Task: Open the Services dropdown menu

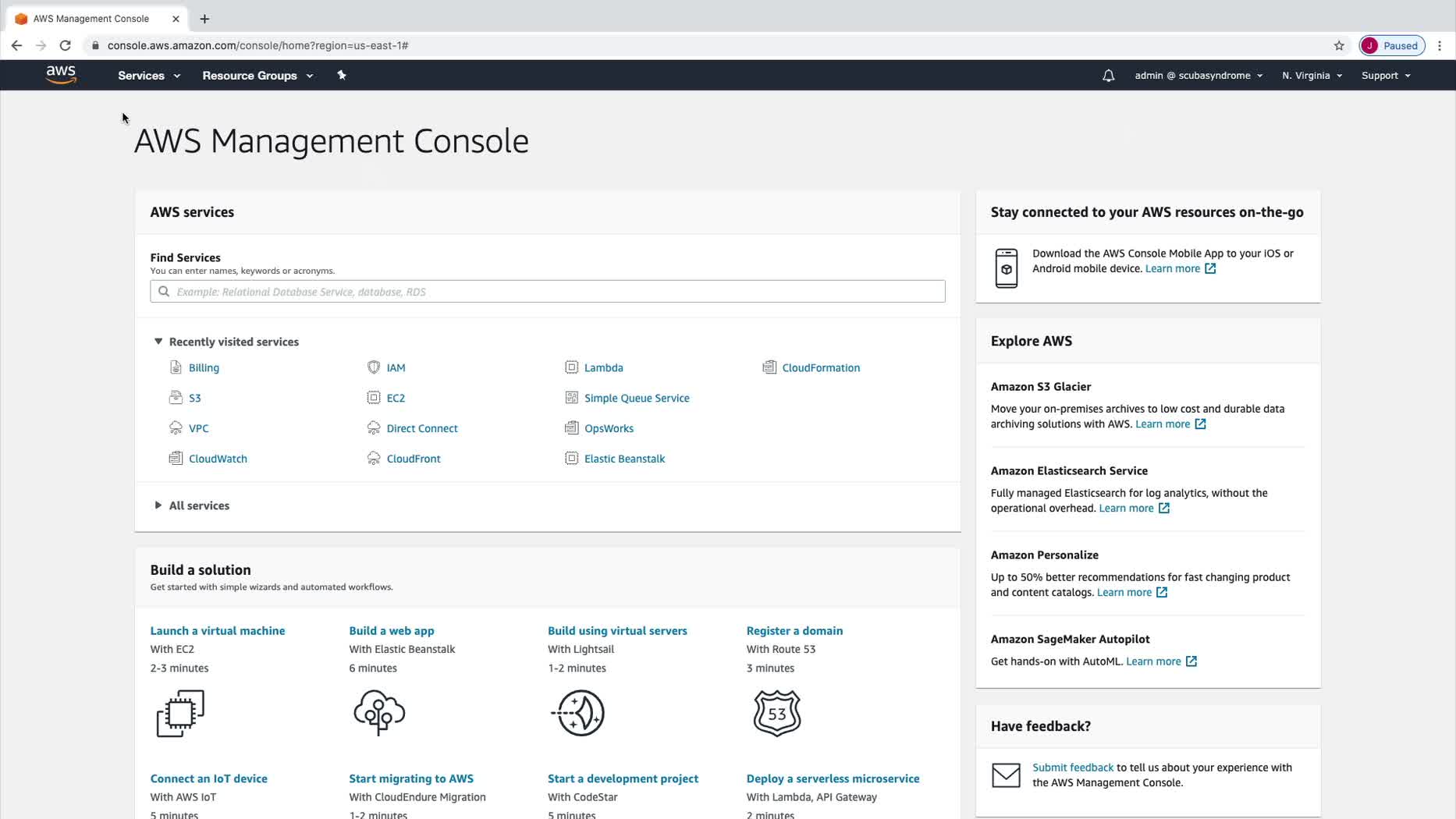Action: 149,76
